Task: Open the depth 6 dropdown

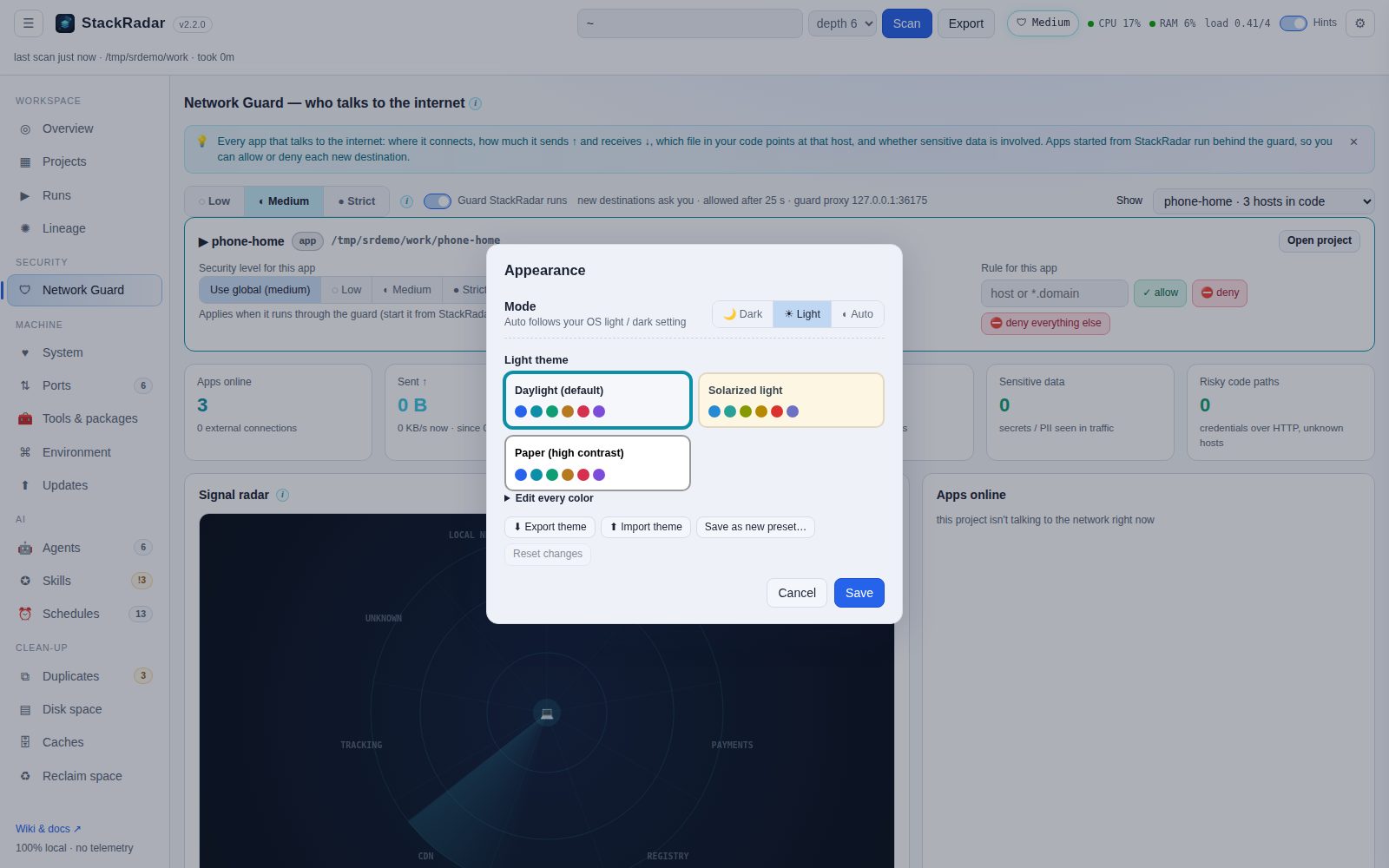Action: coord(842,23)
